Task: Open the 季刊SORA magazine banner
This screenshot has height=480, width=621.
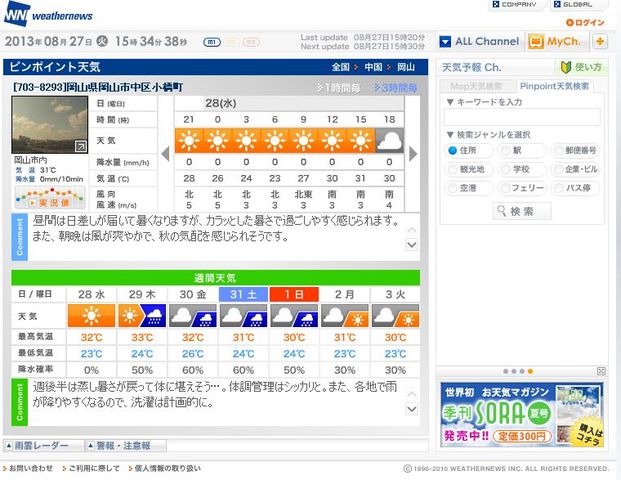Action: [522, 414]
